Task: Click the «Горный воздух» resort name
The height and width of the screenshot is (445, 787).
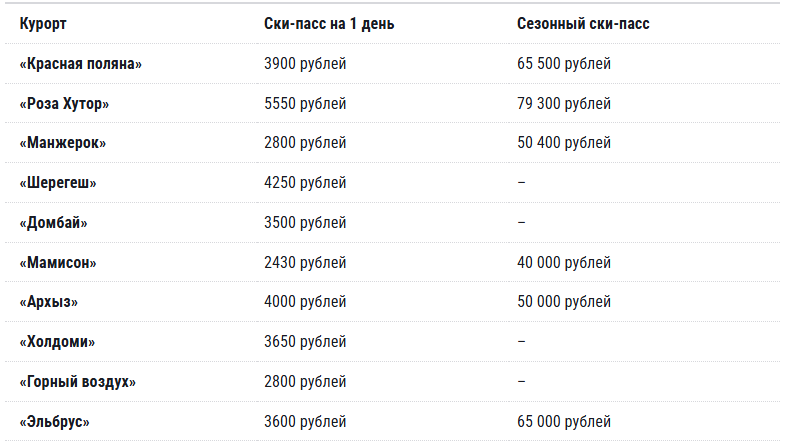Action: click(77, 382)
